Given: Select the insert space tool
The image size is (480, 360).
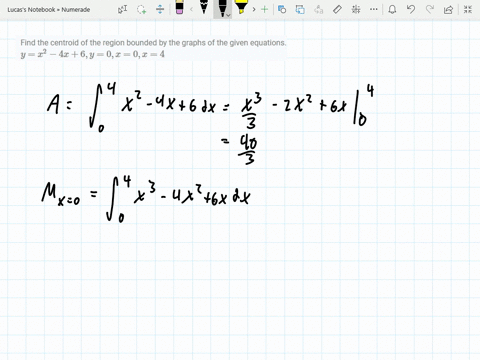Looking at the screenshot, I should (160, 9).
